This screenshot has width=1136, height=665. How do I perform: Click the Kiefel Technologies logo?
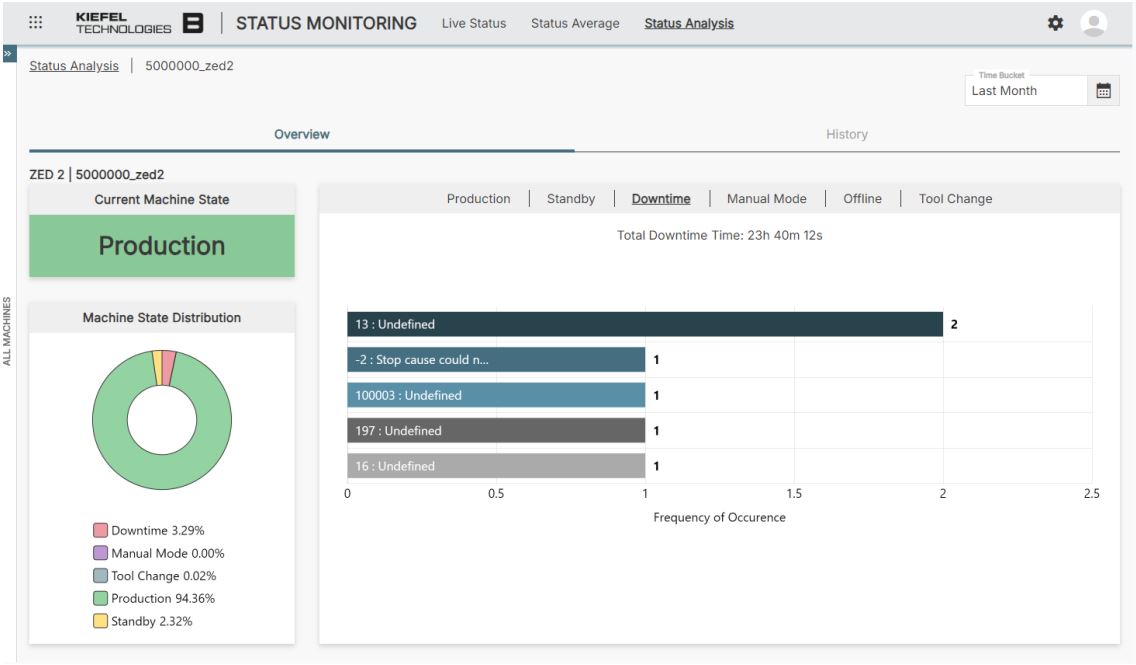tap(139, 23)
